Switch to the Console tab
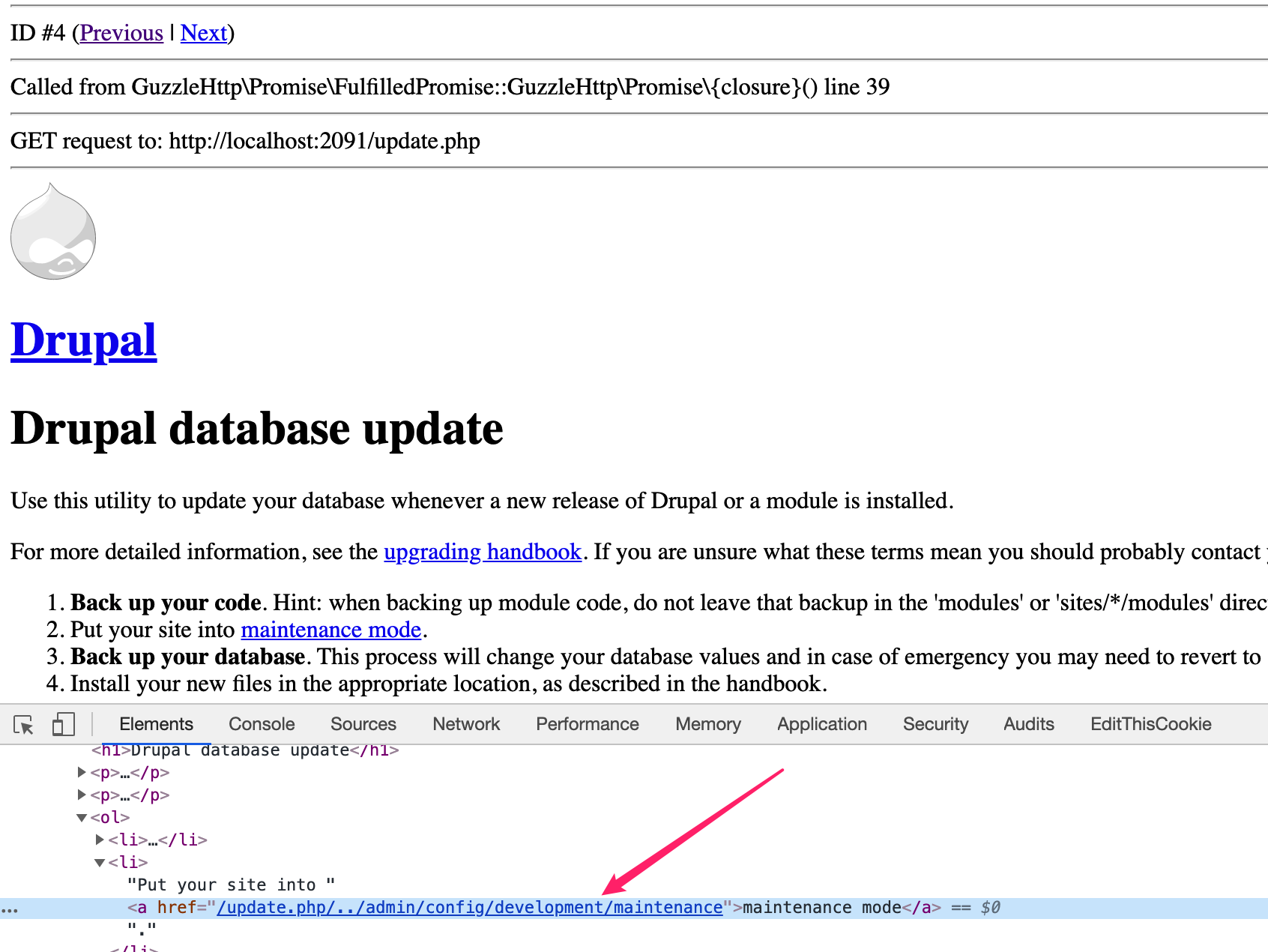The width and height of the screenshot is (1268, 952). pos(261,724)
